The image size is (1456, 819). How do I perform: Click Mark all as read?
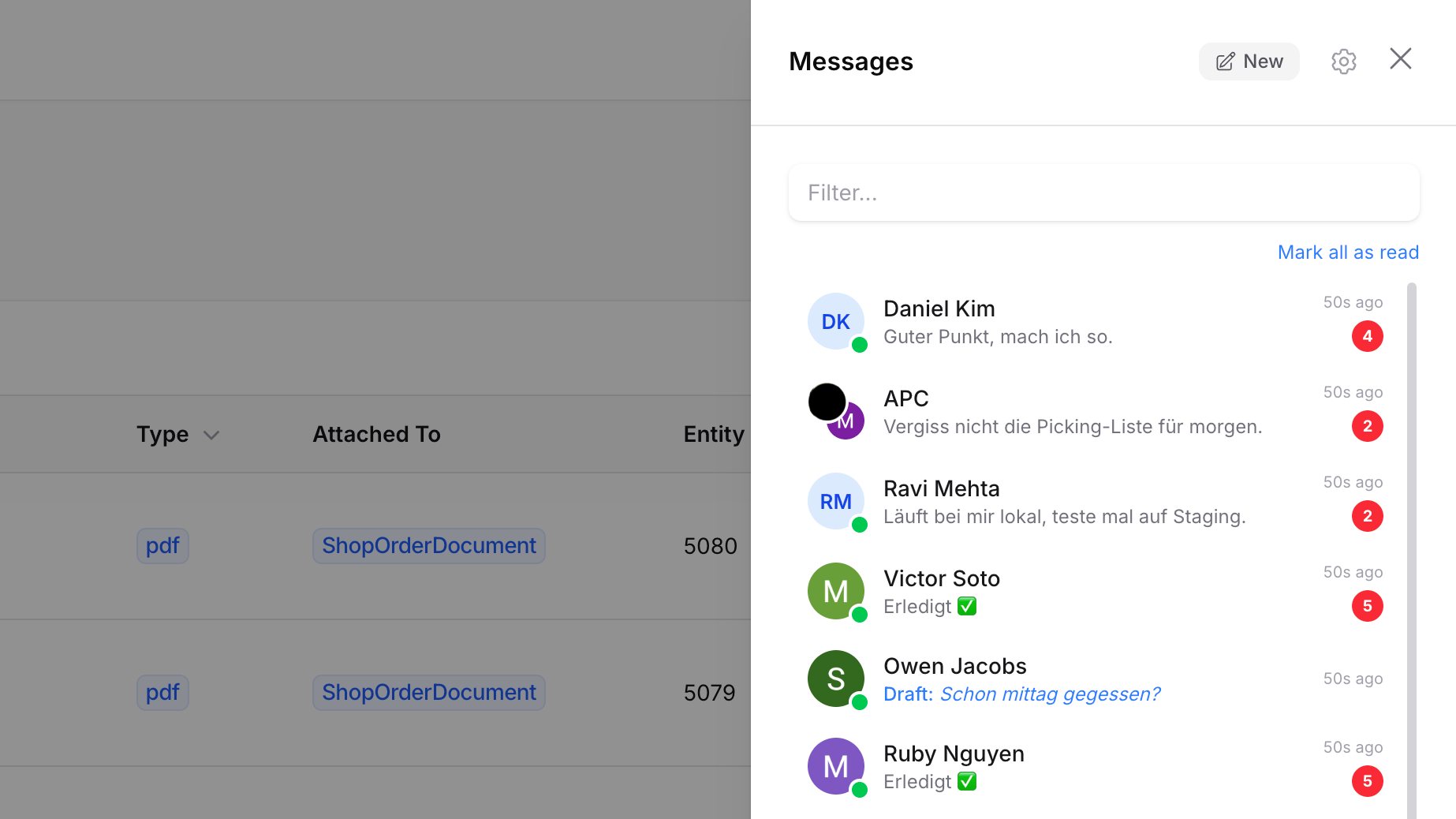[1347, 252]
